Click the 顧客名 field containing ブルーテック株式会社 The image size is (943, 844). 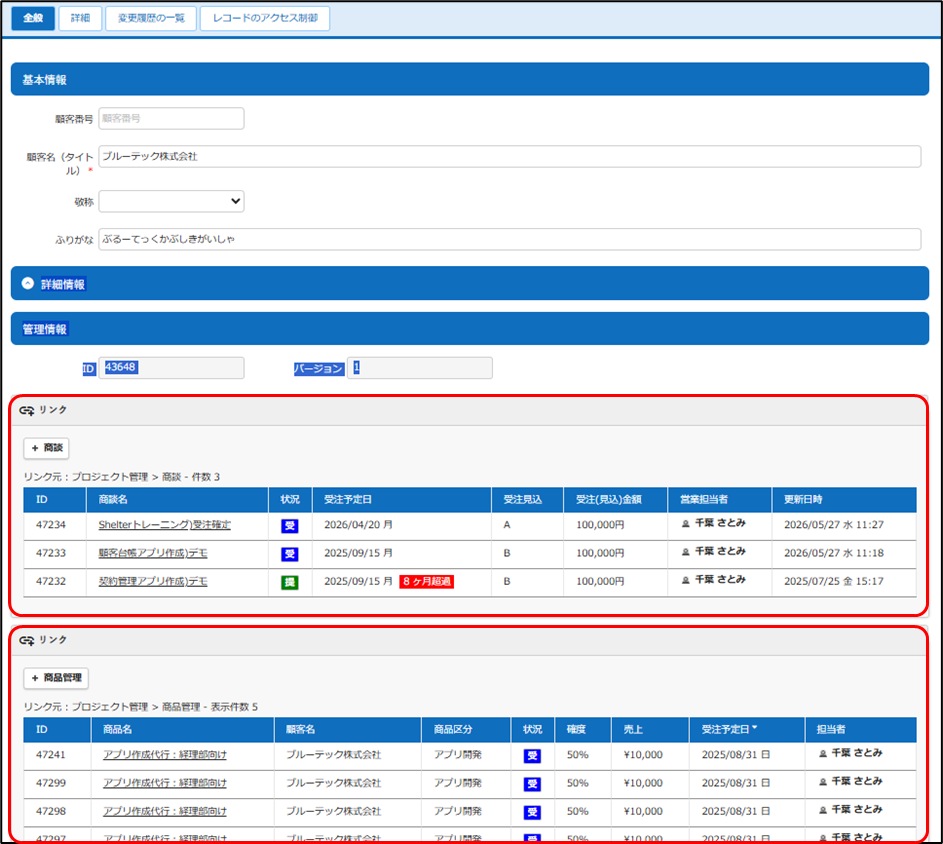tap(509, 156)
